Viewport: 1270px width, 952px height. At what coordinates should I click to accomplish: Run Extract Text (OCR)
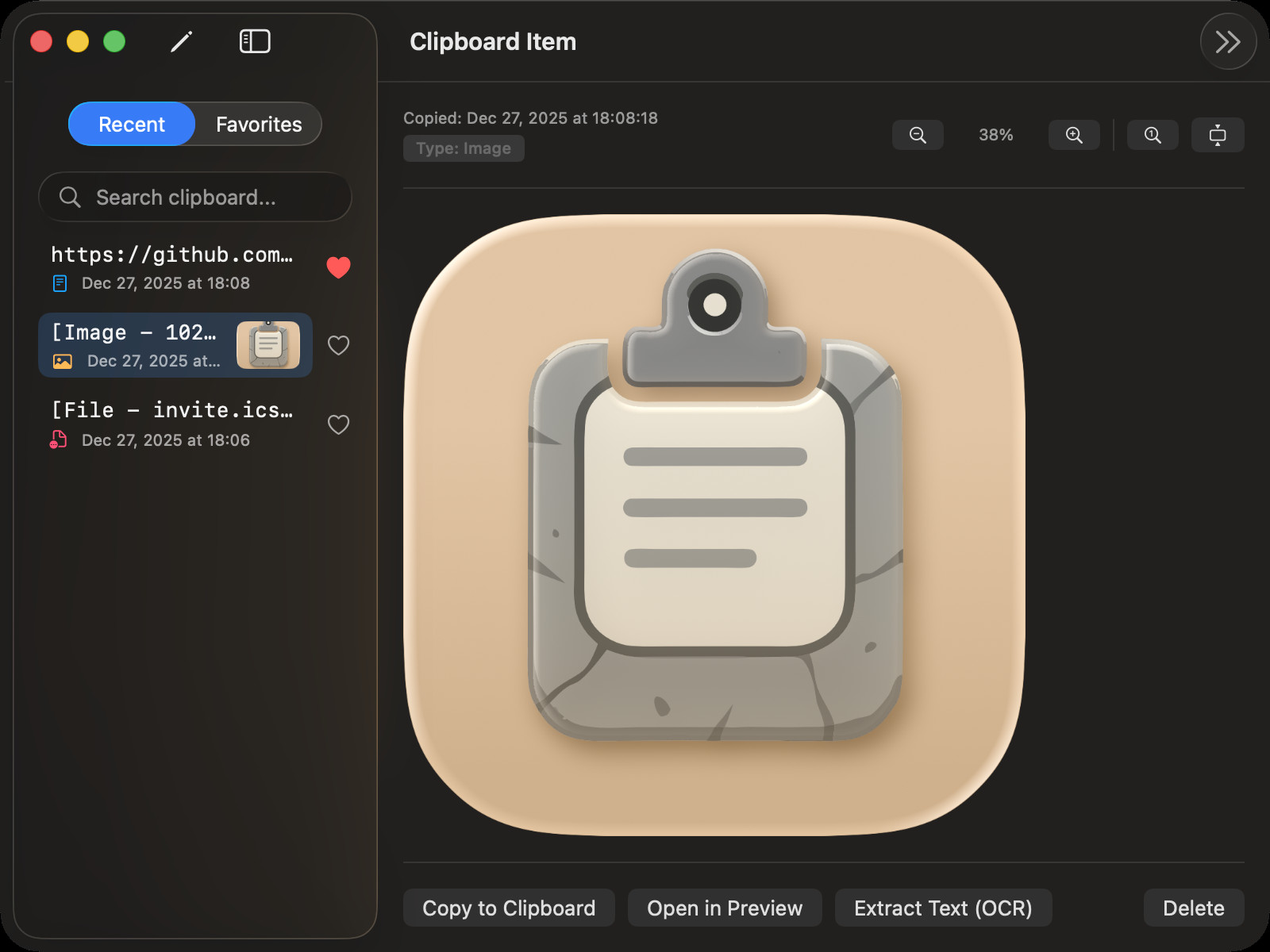coord(943,908)
